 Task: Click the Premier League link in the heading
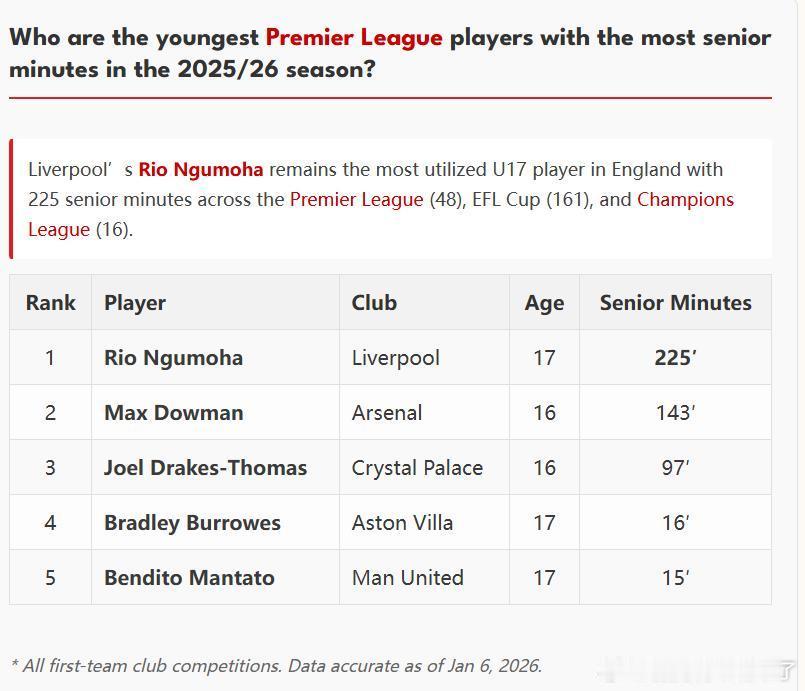(354, 38)
